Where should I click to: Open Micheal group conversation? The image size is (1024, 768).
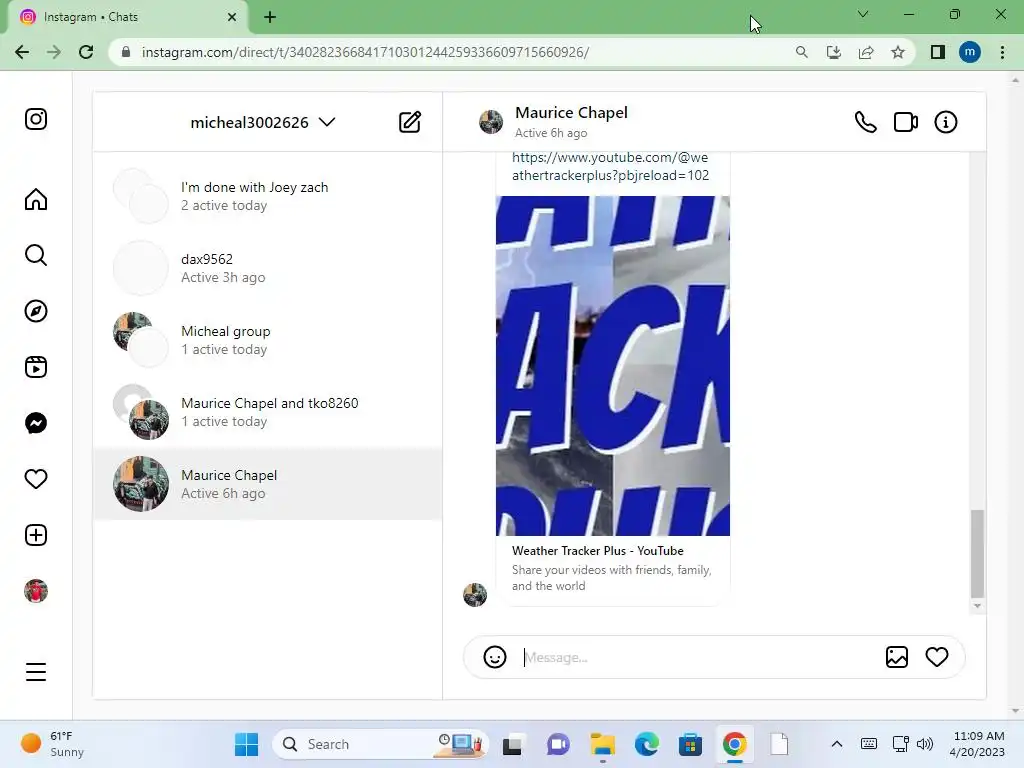tap(268, 340)
